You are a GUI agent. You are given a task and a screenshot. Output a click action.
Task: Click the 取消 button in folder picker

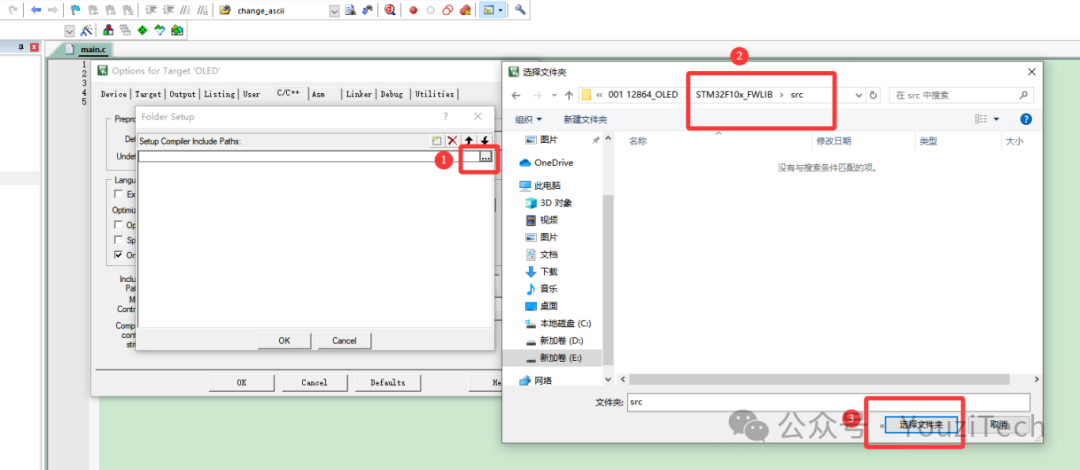tap(999, 425)
